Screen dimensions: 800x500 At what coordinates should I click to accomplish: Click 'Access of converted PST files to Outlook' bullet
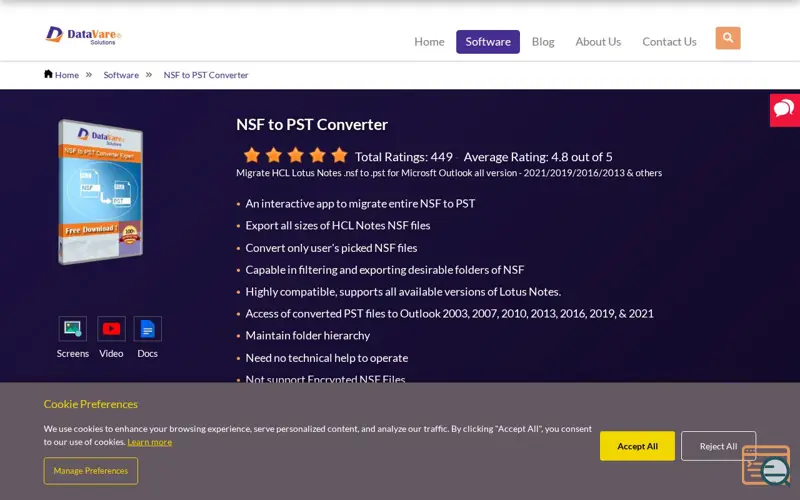pos(449,313)
